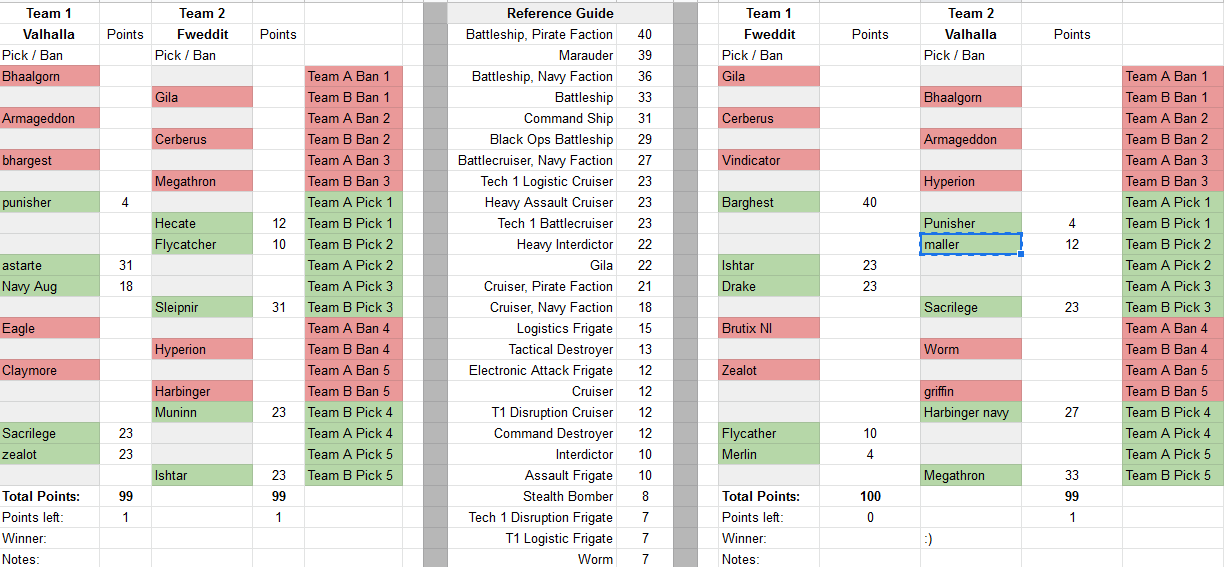Select the "Navy Aug" cell
This screenshot has height=567, width=1224.
pyautogui.click(x=50, y=286)
